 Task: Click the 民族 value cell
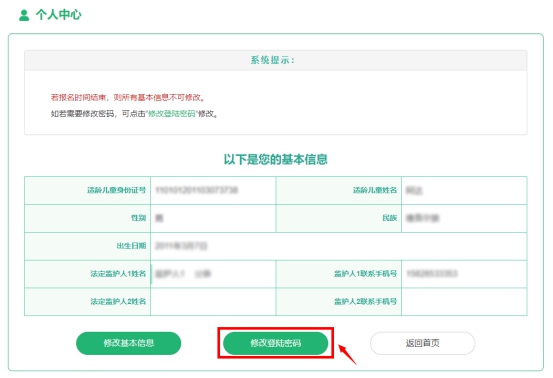click(464, 218)
